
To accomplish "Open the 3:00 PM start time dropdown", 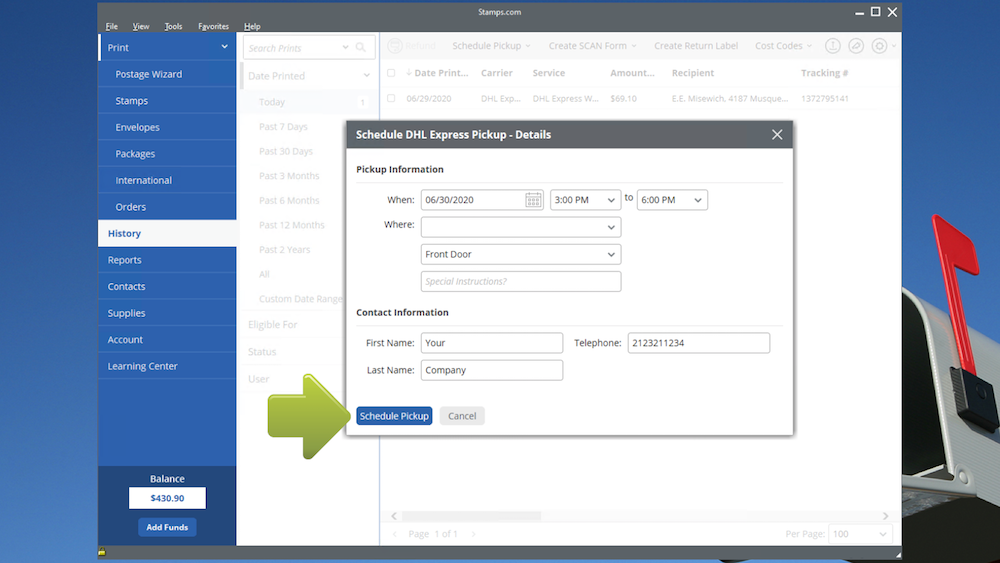I will [585, 200].
